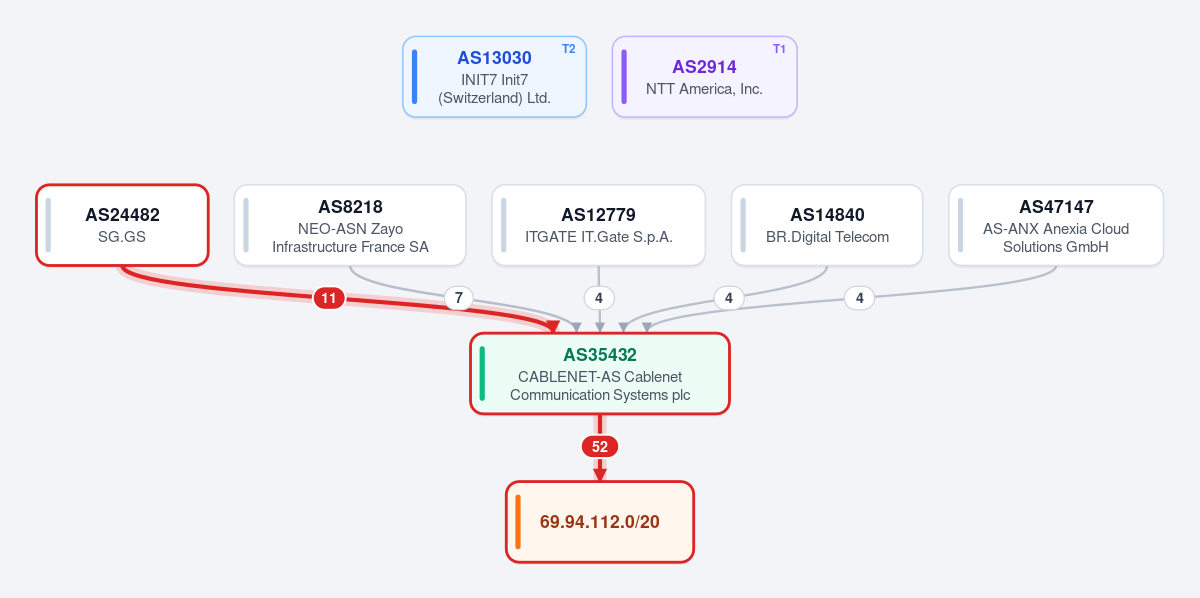
Task: Select the highlighted AS24482 SG.GS node
Action: click(x=122, y=225)
